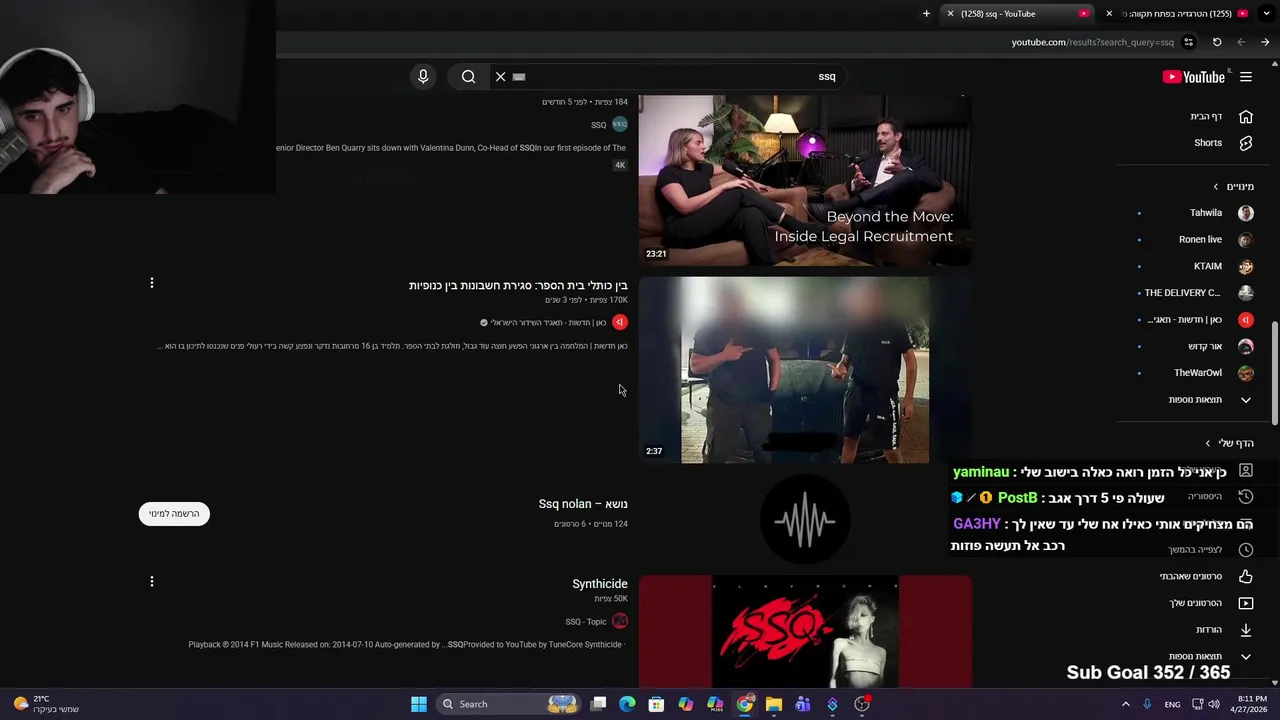Open the Ssq nolan topic waveform avatar
The height and width of the screenshot is (720, 1280).
pyautogui.click(x=805, y=520)
